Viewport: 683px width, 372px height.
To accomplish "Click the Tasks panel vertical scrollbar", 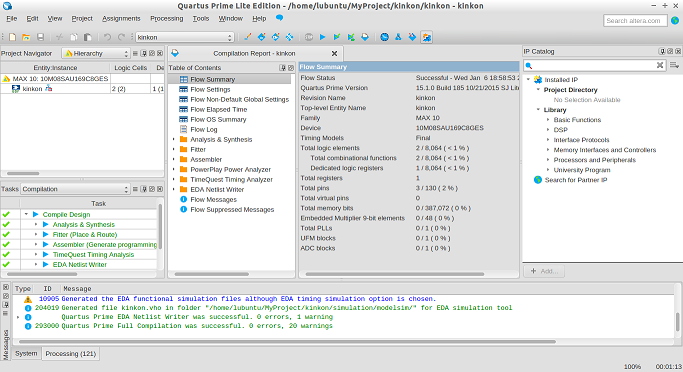I will click(160, 227).
